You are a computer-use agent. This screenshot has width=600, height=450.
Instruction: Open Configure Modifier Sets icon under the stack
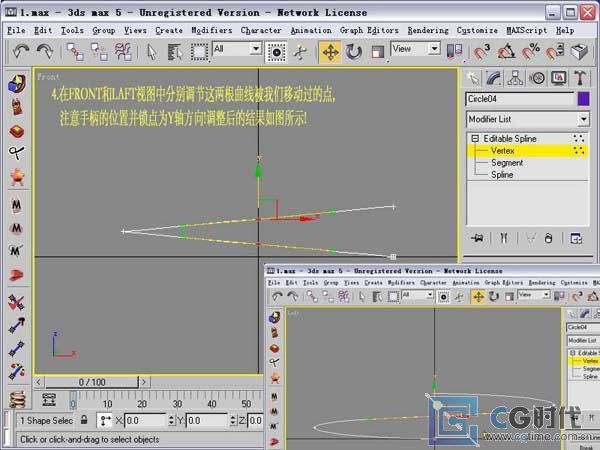(576, 239)
